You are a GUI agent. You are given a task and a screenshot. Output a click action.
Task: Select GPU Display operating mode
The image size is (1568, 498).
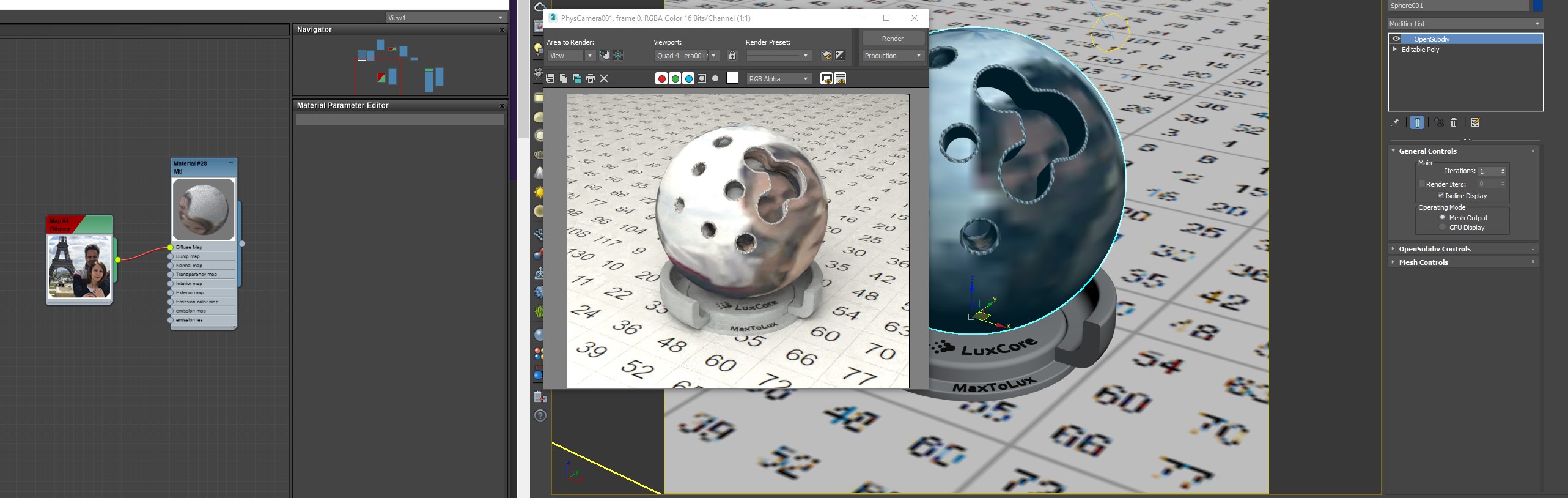(x=1443, y=228)
